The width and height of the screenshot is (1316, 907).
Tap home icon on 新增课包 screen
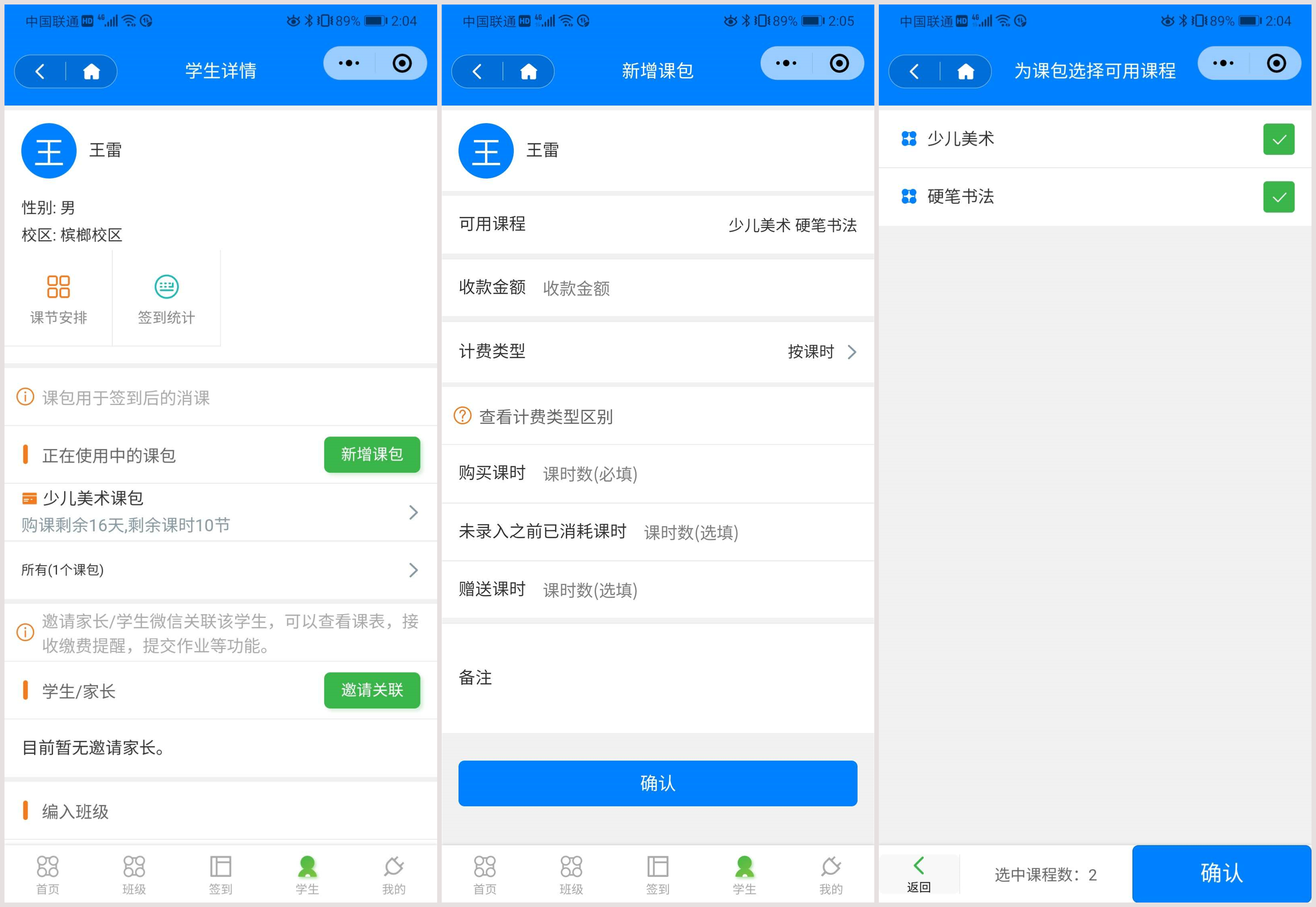(529, 71)
